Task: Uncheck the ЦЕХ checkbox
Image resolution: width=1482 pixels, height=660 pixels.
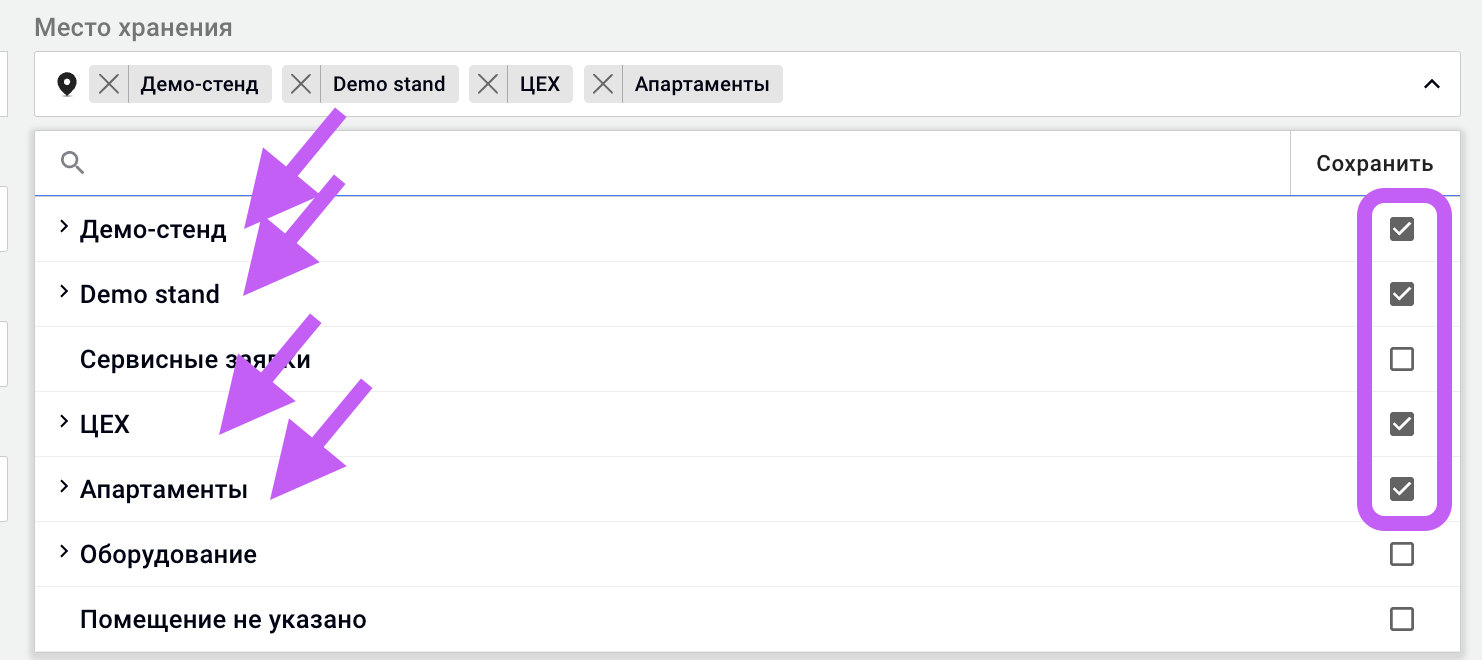Action: [1402, 424]
